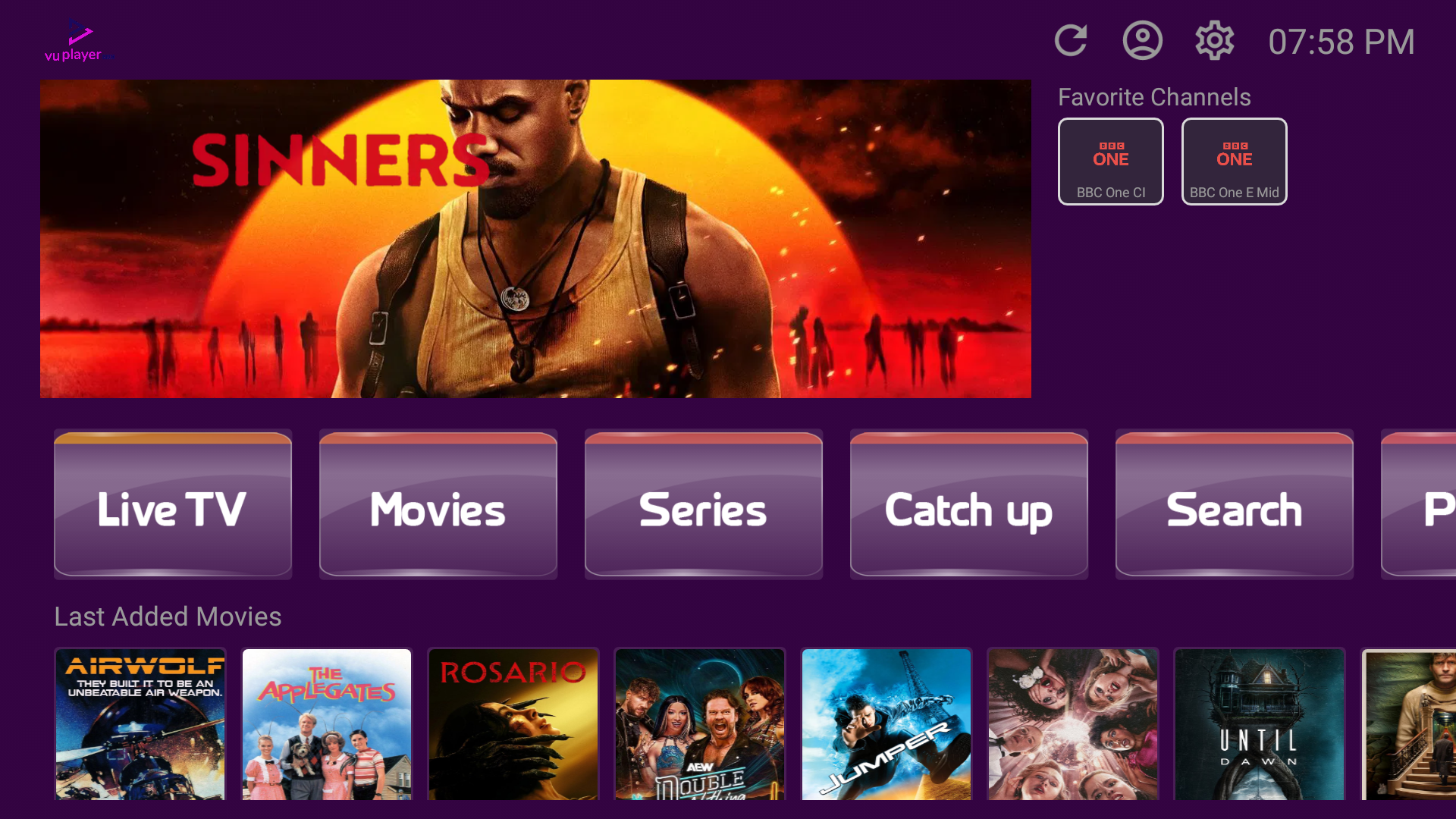Click the VU Player logo
Image resolution: width=1456 pixels, height=819 pixels.
pyautogui.click(x=79, y=41)
